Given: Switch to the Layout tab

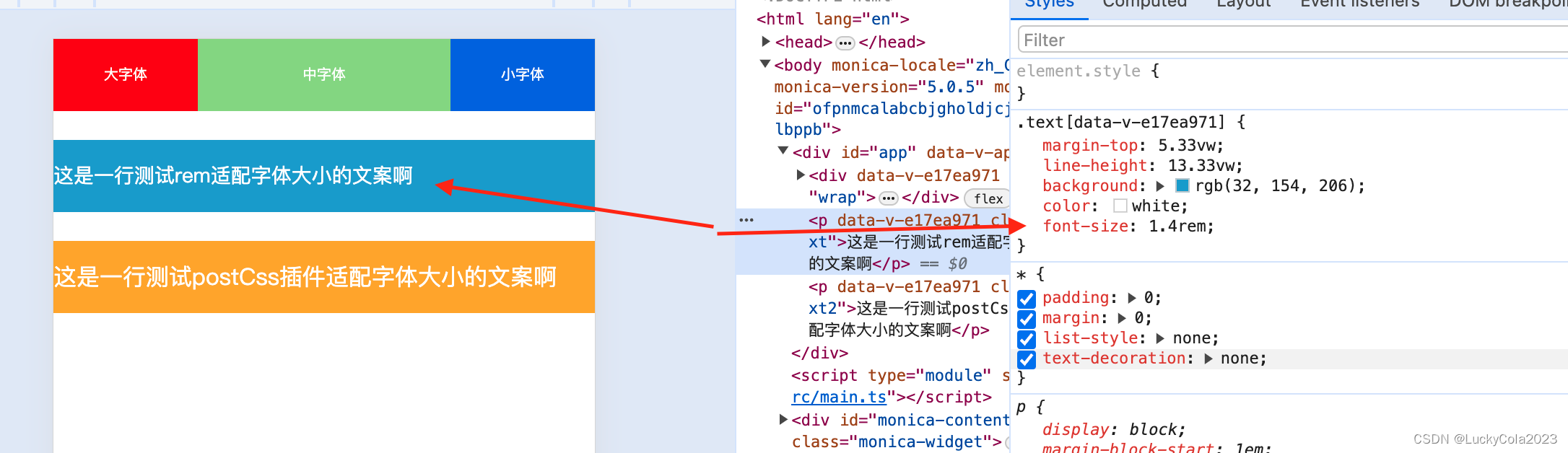Looking at the screenshot, I should pos(1244,4).
